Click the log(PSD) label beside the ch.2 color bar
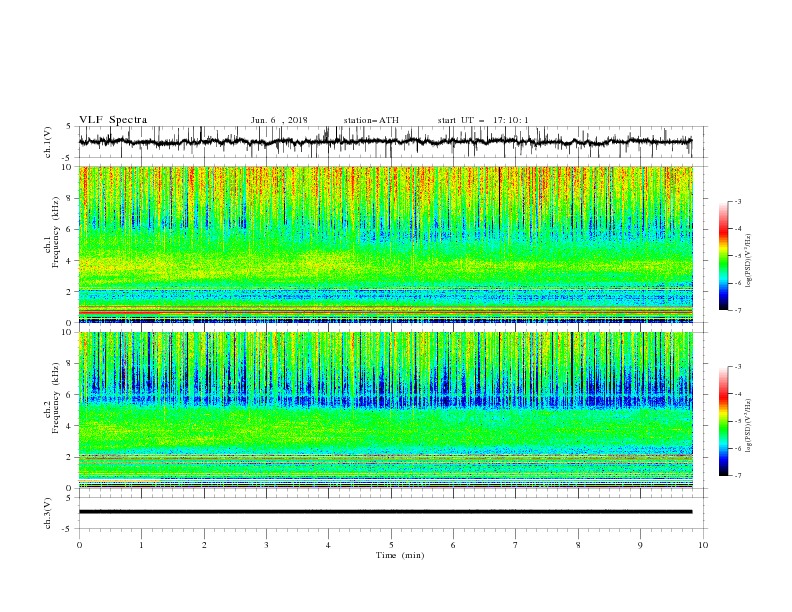 tap(748, 426)
